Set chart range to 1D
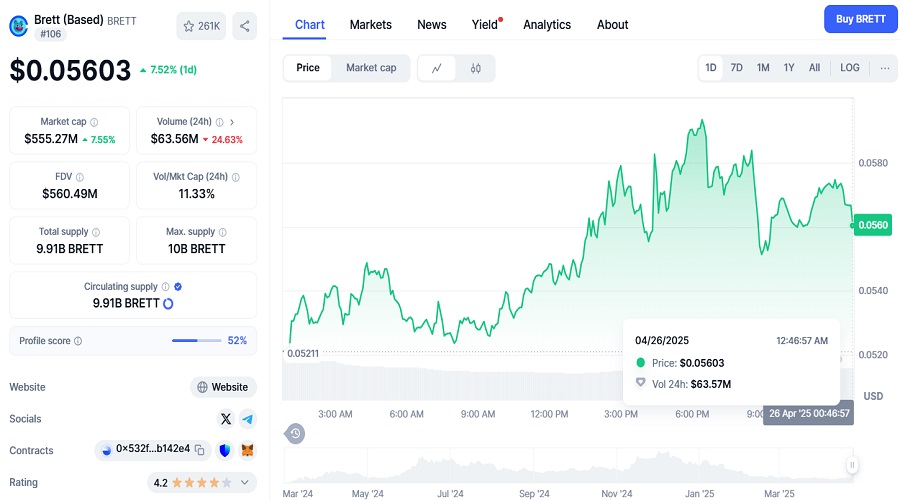 pyautogui.click(x=711, y=68)
